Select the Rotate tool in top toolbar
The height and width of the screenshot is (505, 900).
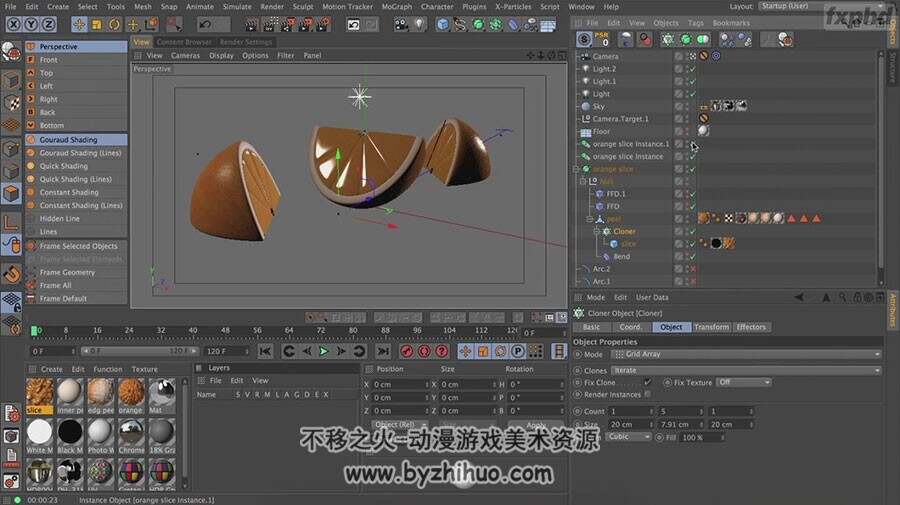(114, 25)
